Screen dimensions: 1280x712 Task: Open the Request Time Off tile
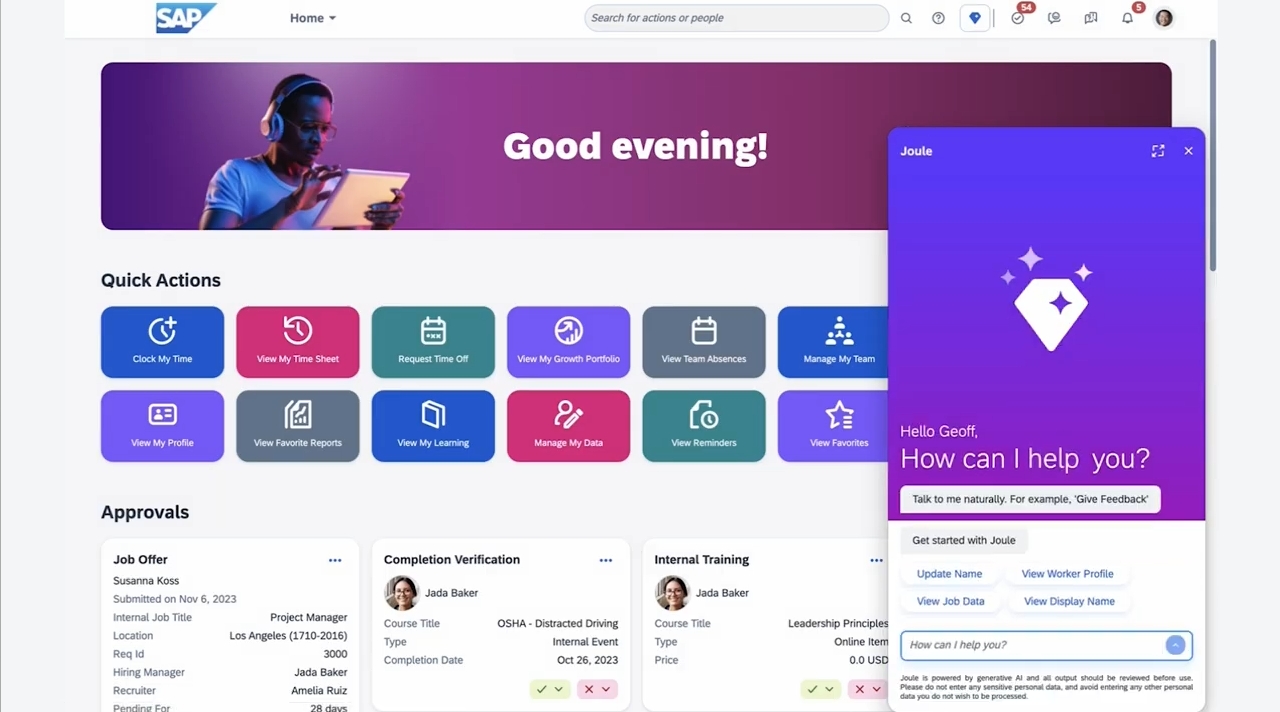click(x=433, y=342)
